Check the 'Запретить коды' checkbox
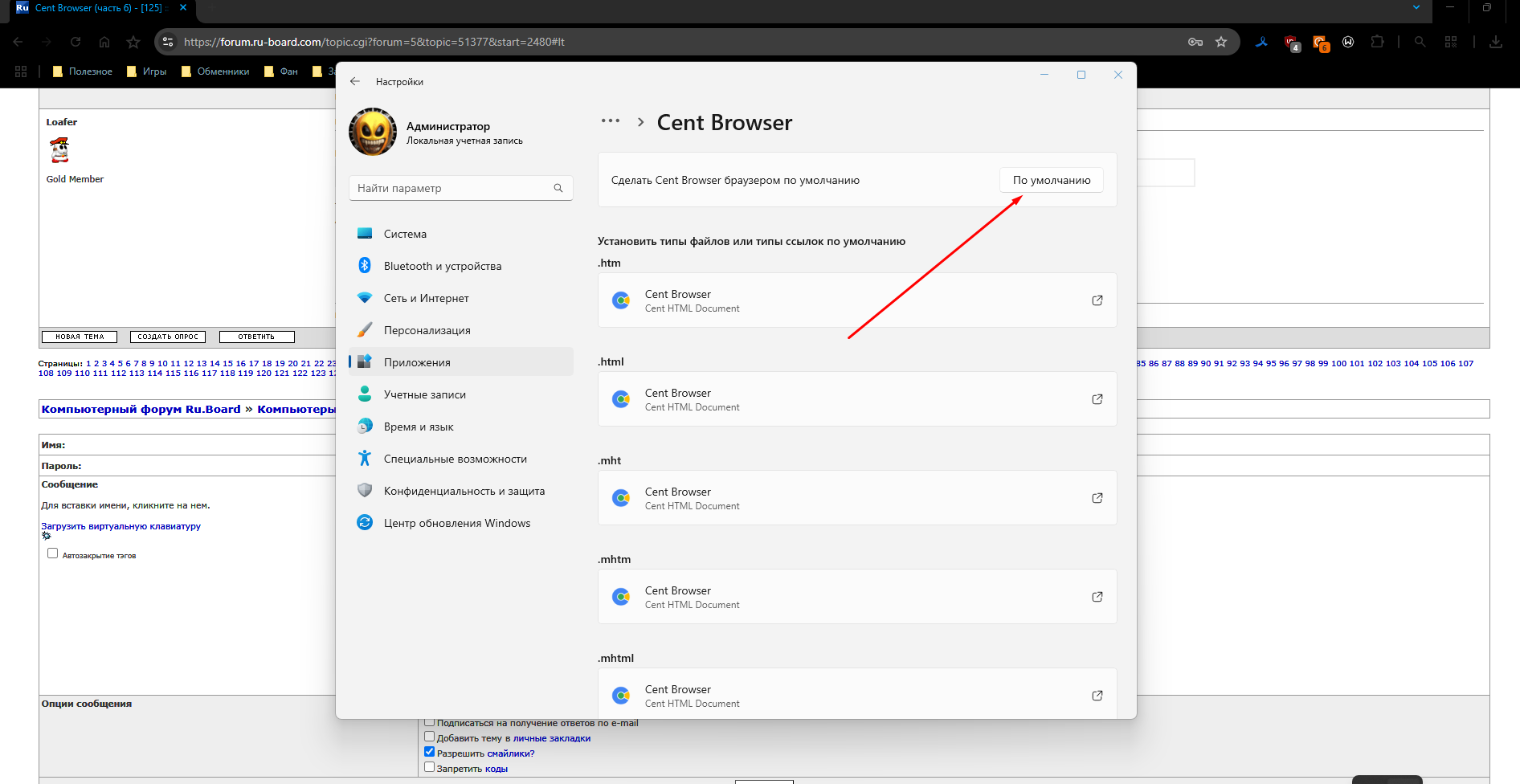The width and height of the screenshot is (1520, 784). 429,767
